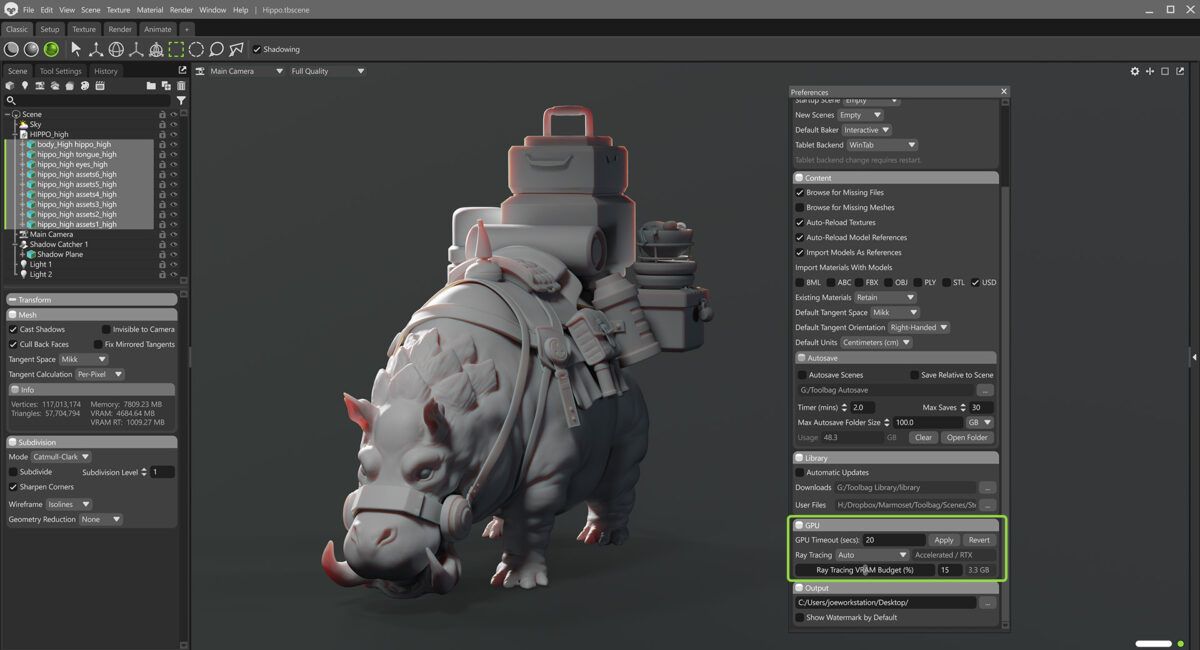
Task: Open viewport settings gear icon
Action: tap(1135, 71)
